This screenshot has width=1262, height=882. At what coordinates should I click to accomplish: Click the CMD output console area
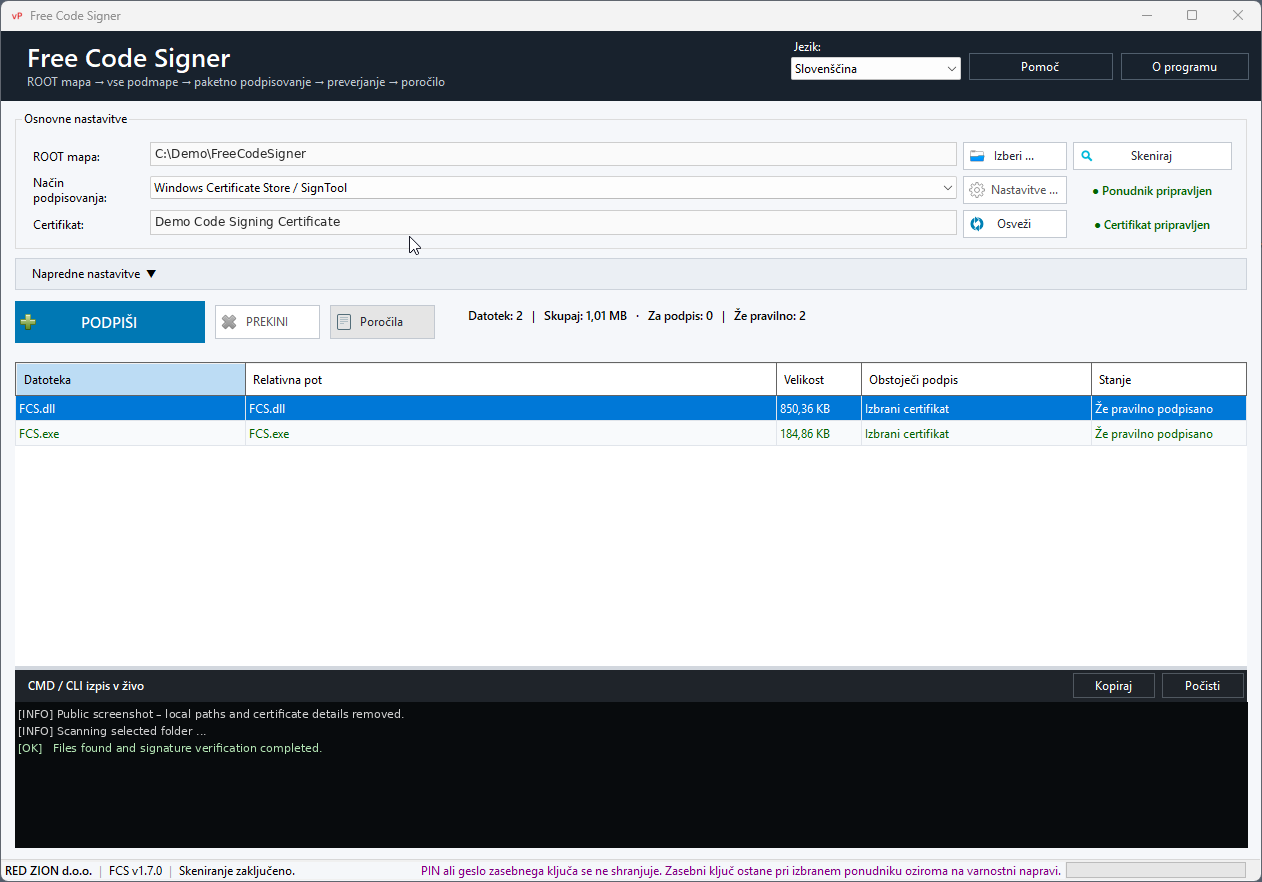pyautogui.click(x=631, y=775)
